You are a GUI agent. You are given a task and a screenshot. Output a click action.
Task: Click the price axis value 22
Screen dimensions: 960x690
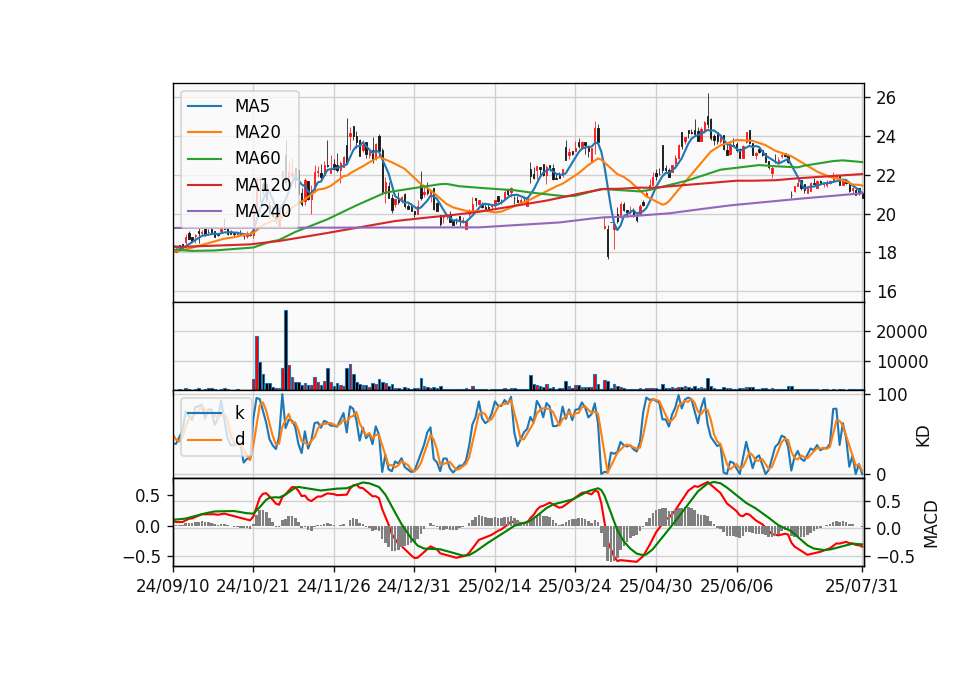click(886, 176)
